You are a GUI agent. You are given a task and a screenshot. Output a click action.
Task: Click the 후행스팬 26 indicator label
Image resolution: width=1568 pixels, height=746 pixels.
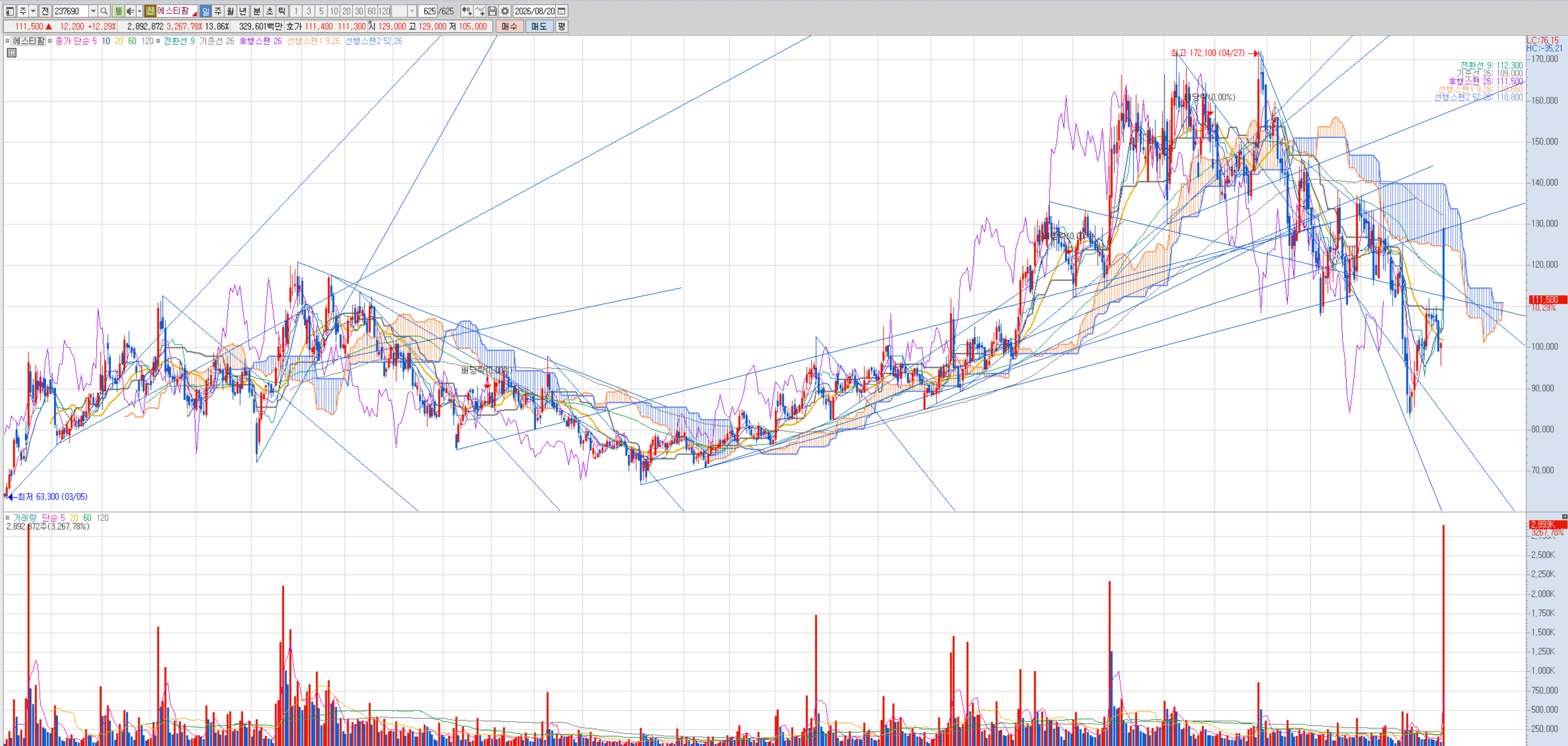pos(261,41)
